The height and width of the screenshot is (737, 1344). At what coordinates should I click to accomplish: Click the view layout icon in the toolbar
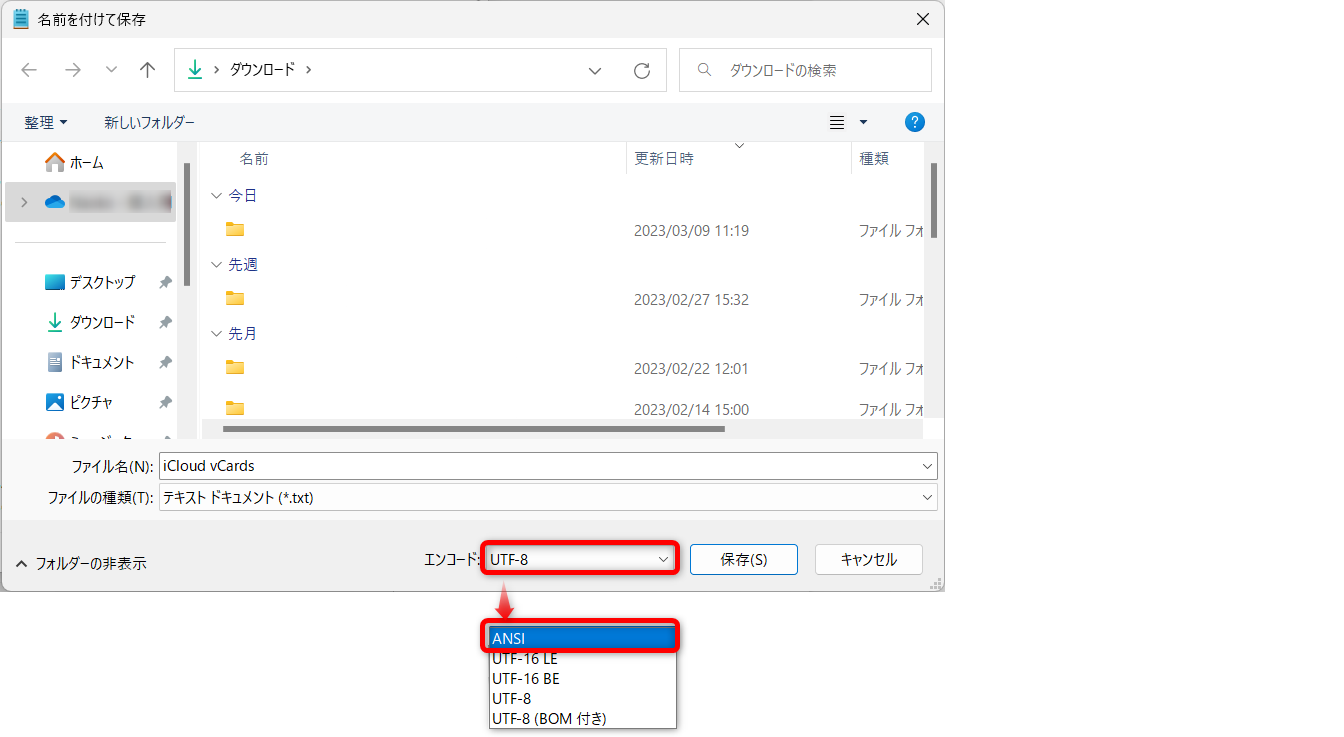coord(837,122)
